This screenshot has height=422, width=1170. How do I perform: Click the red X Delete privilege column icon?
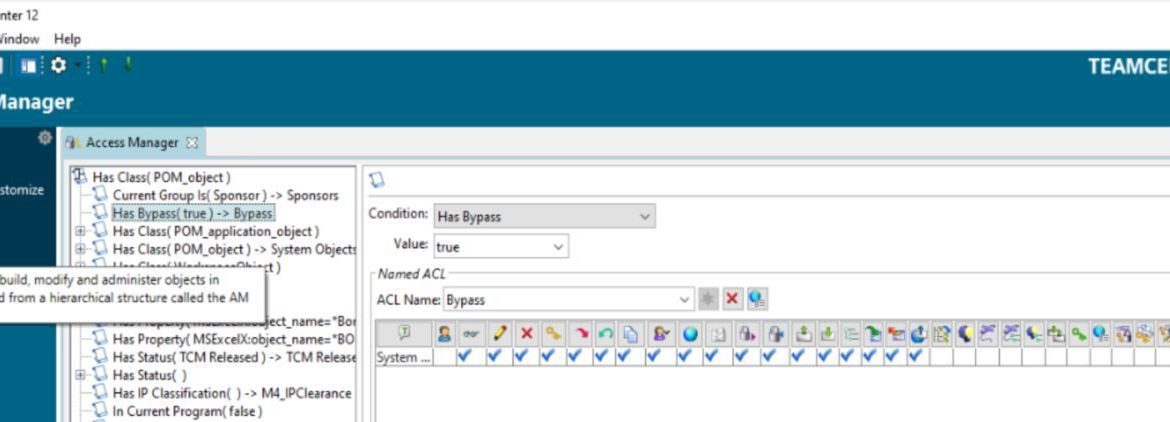coord(526,334)
